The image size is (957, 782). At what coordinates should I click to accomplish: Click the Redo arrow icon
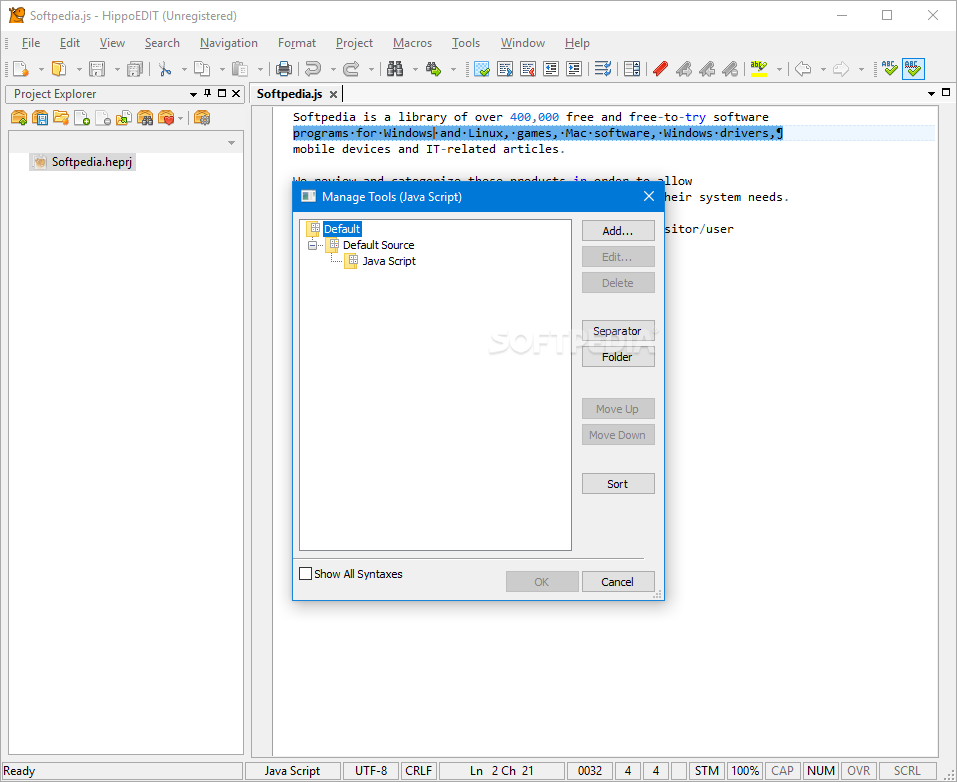351,69
